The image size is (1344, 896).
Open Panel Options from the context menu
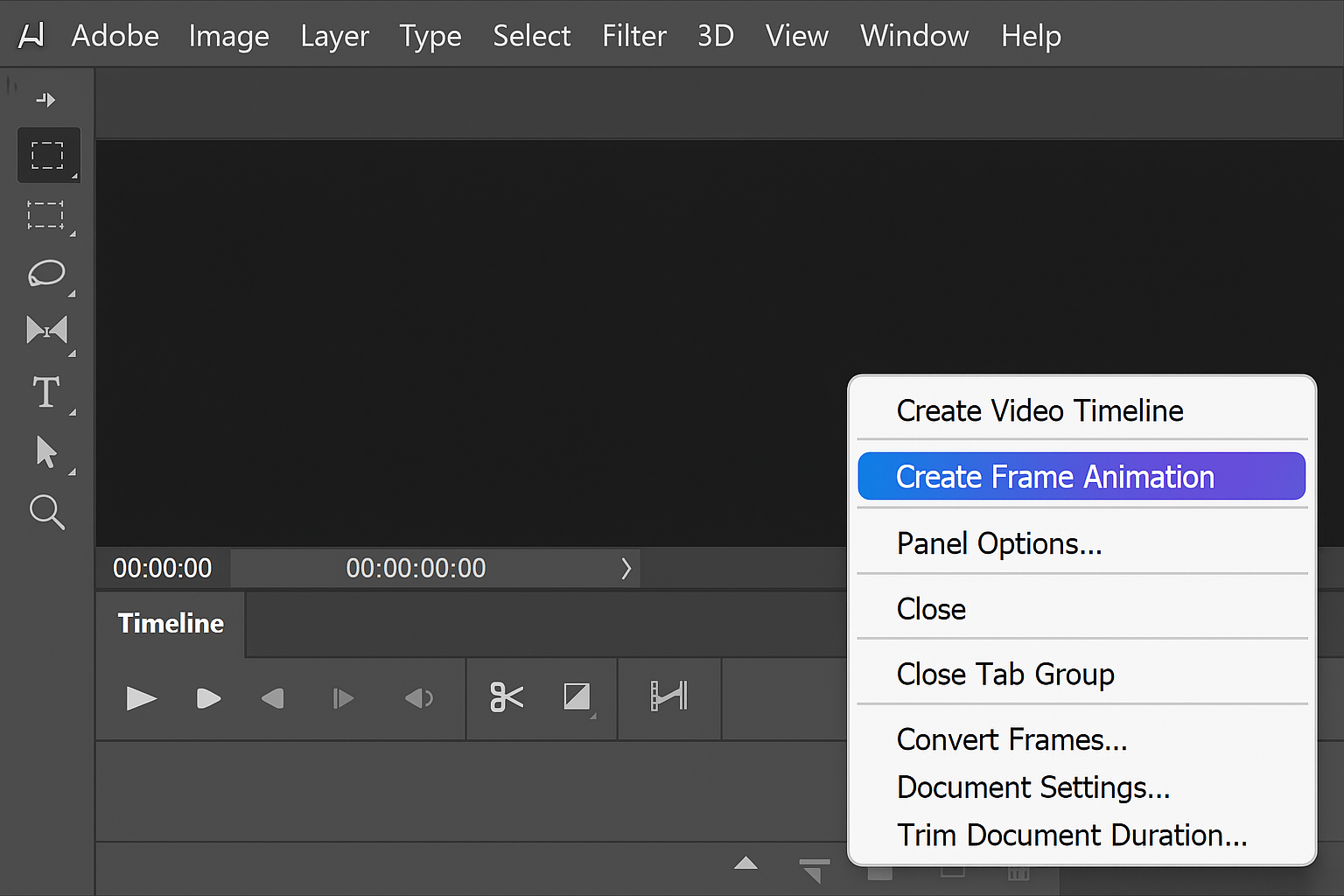tap(1082, 543)
